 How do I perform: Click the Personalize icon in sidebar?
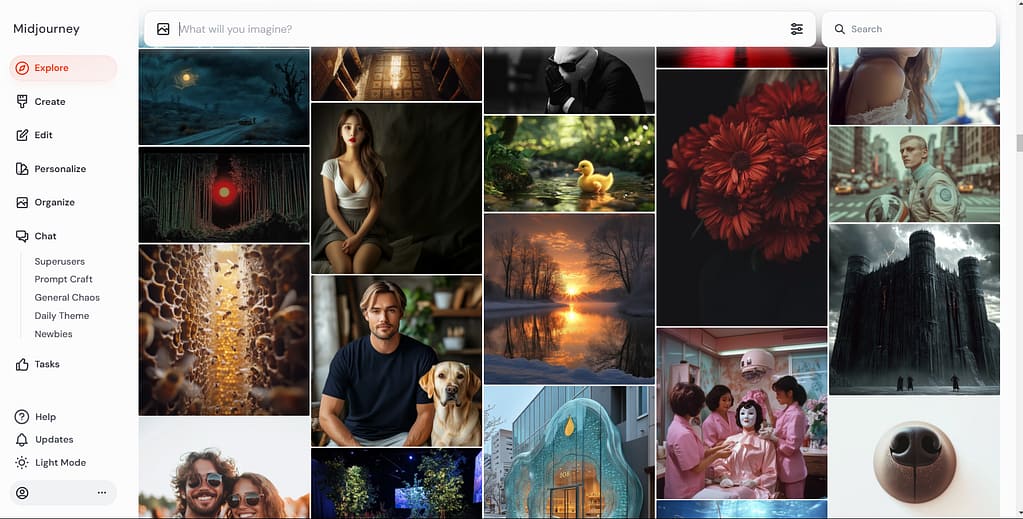22,168
